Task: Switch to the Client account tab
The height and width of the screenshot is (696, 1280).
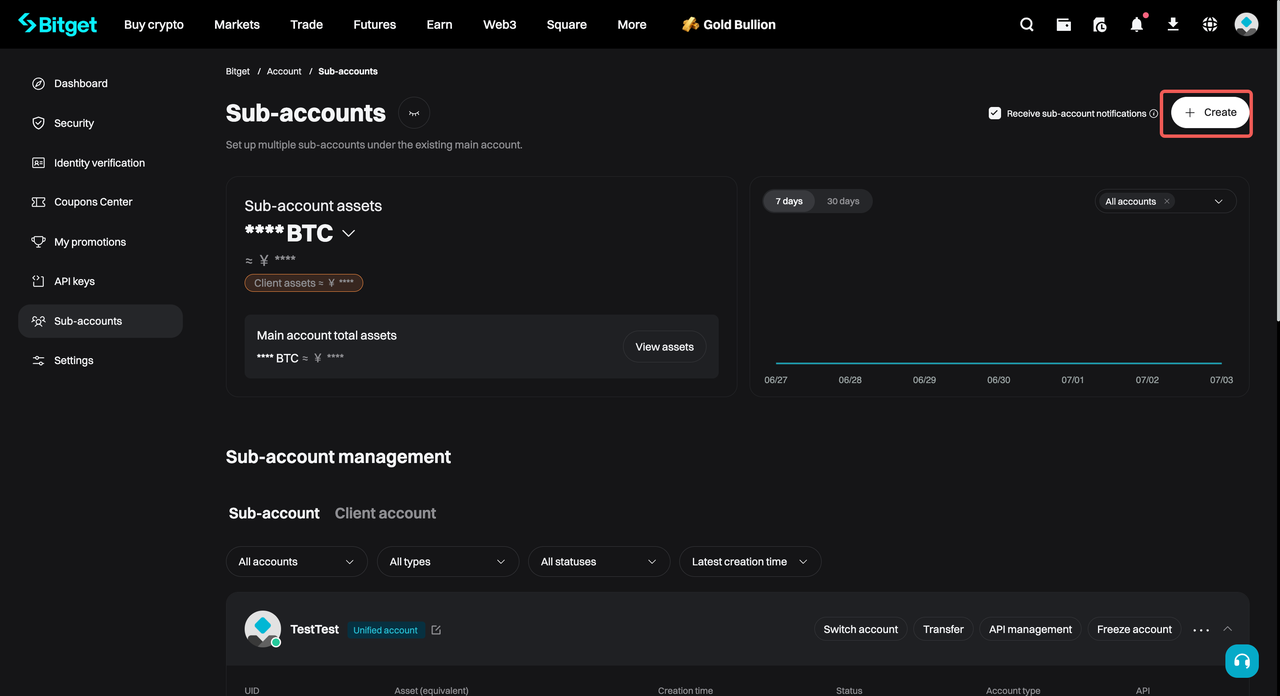Action: point(385,513)
